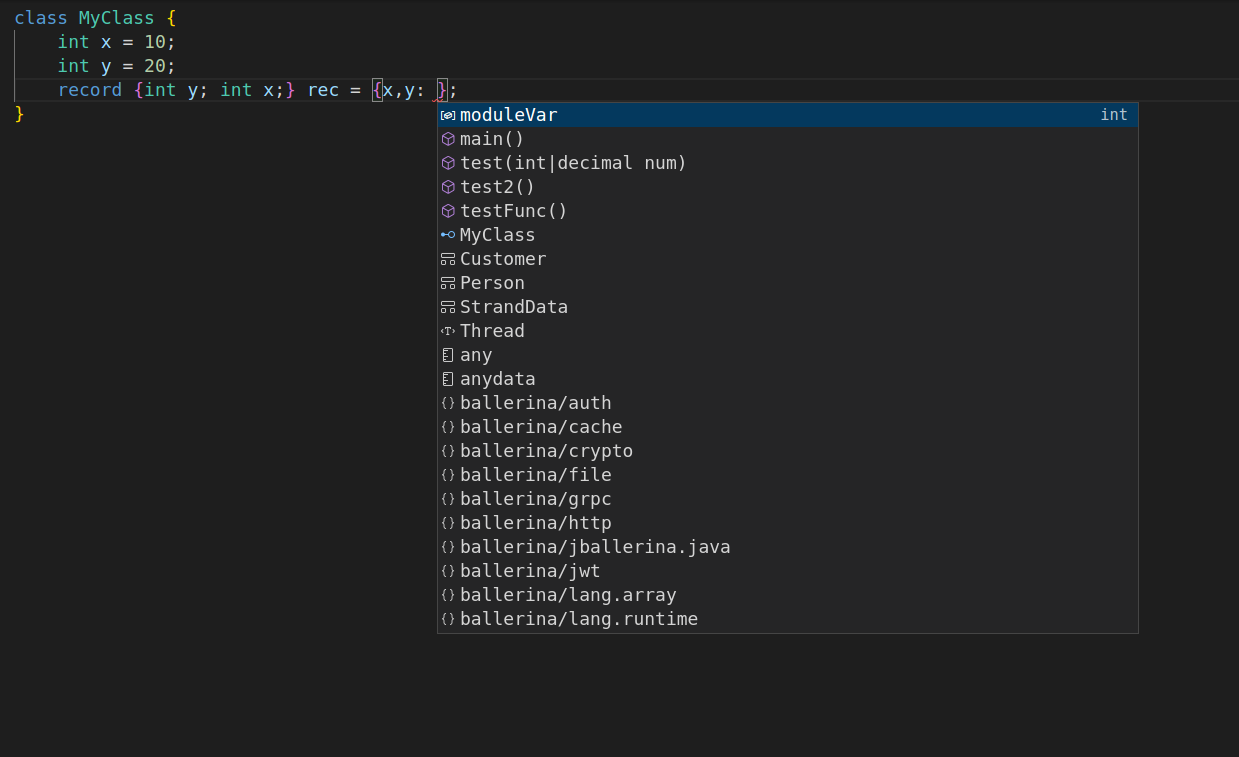Screen dimensions: 1239x757
Task: Click the cube icon next to test2()
Action: click(448, 187)
